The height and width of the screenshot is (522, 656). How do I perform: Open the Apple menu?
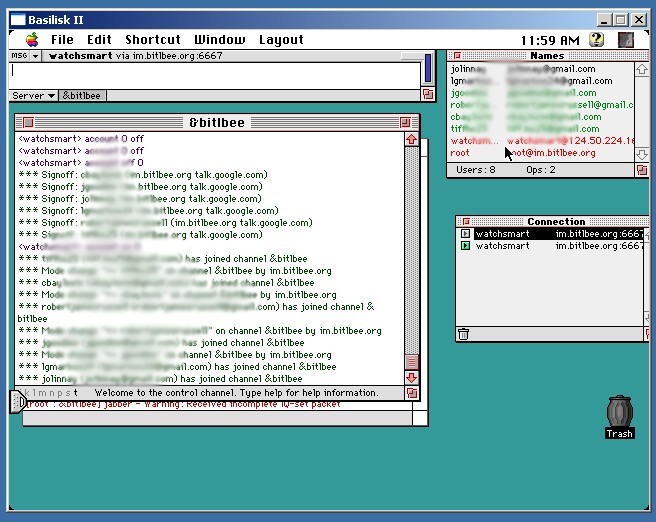coord(32,40)
